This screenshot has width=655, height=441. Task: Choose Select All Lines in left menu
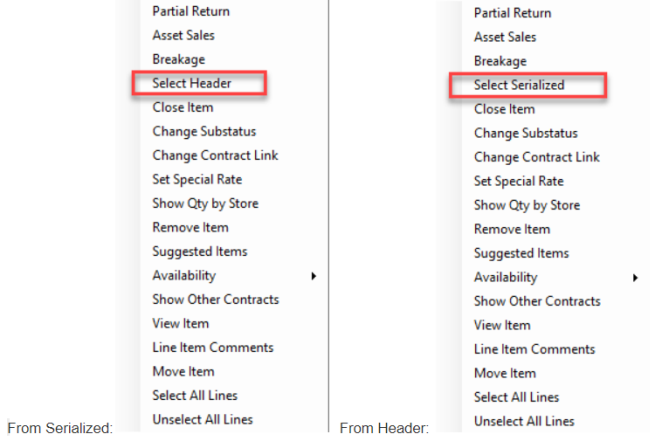tap(195, 395)
